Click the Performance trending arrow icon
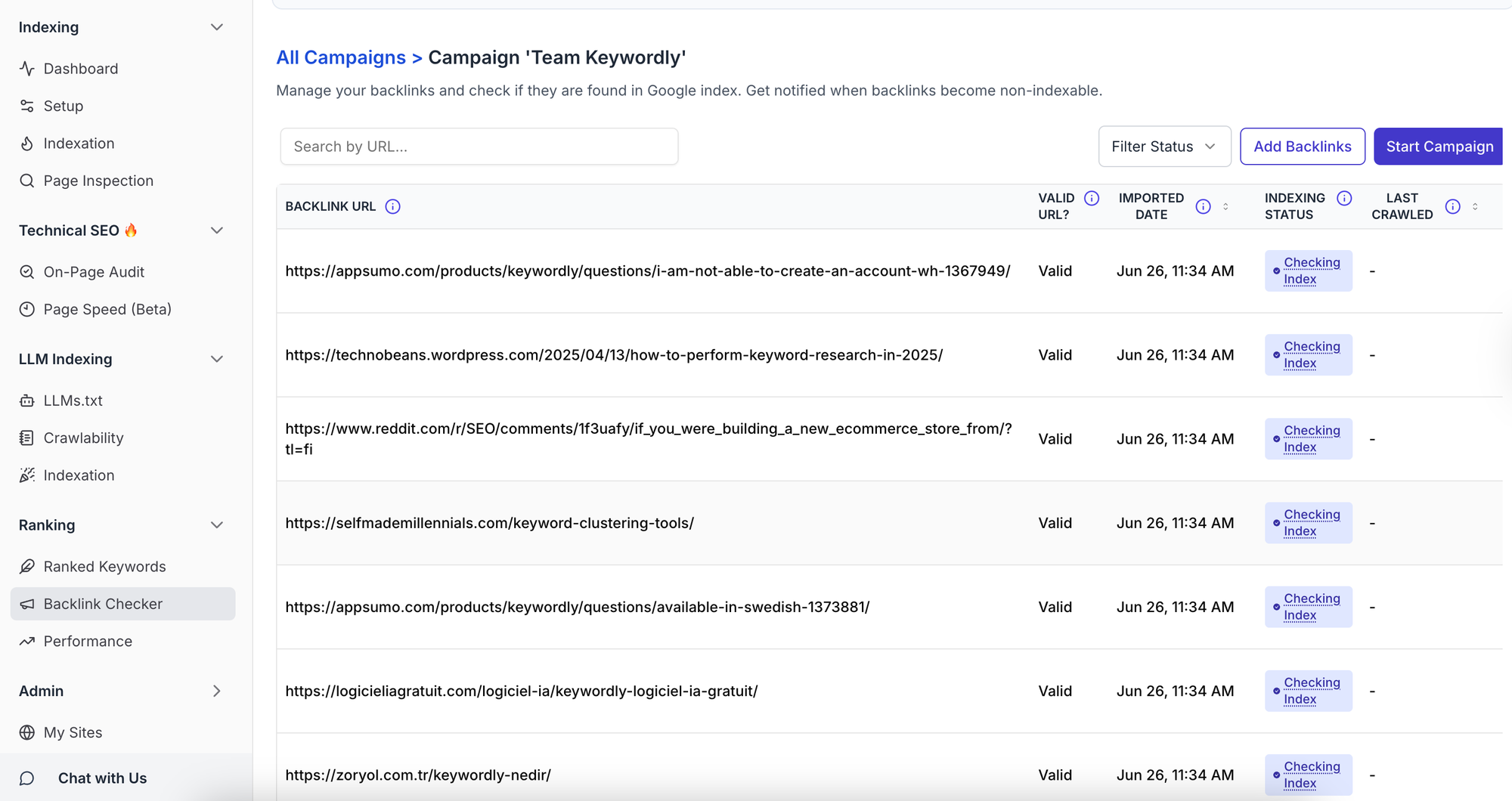 27,642
